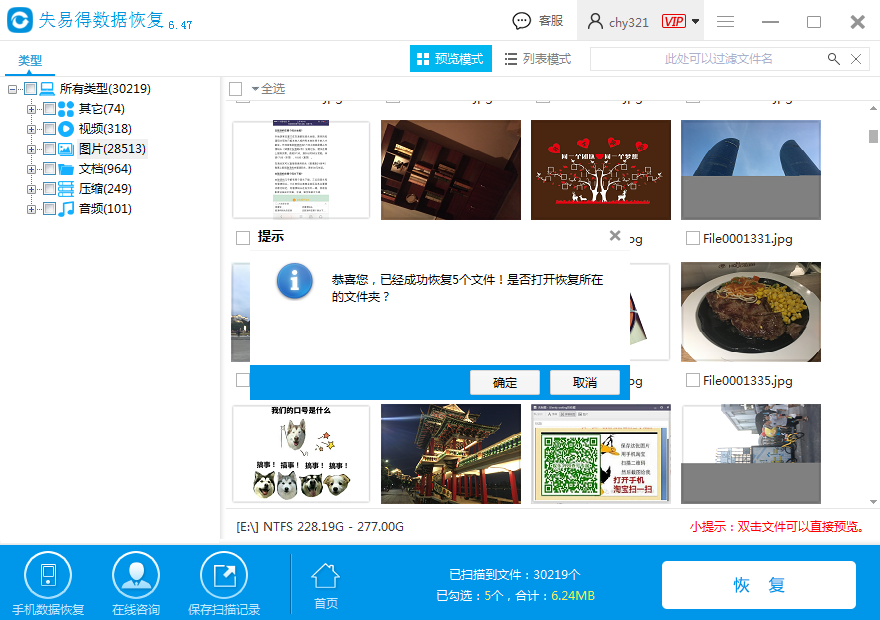Click the 图片 picture icon

[66, 149]
